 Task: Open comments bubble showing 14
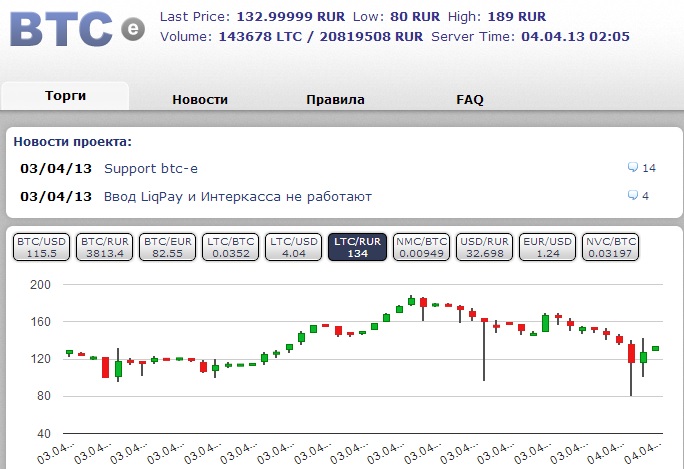[641, 168]
